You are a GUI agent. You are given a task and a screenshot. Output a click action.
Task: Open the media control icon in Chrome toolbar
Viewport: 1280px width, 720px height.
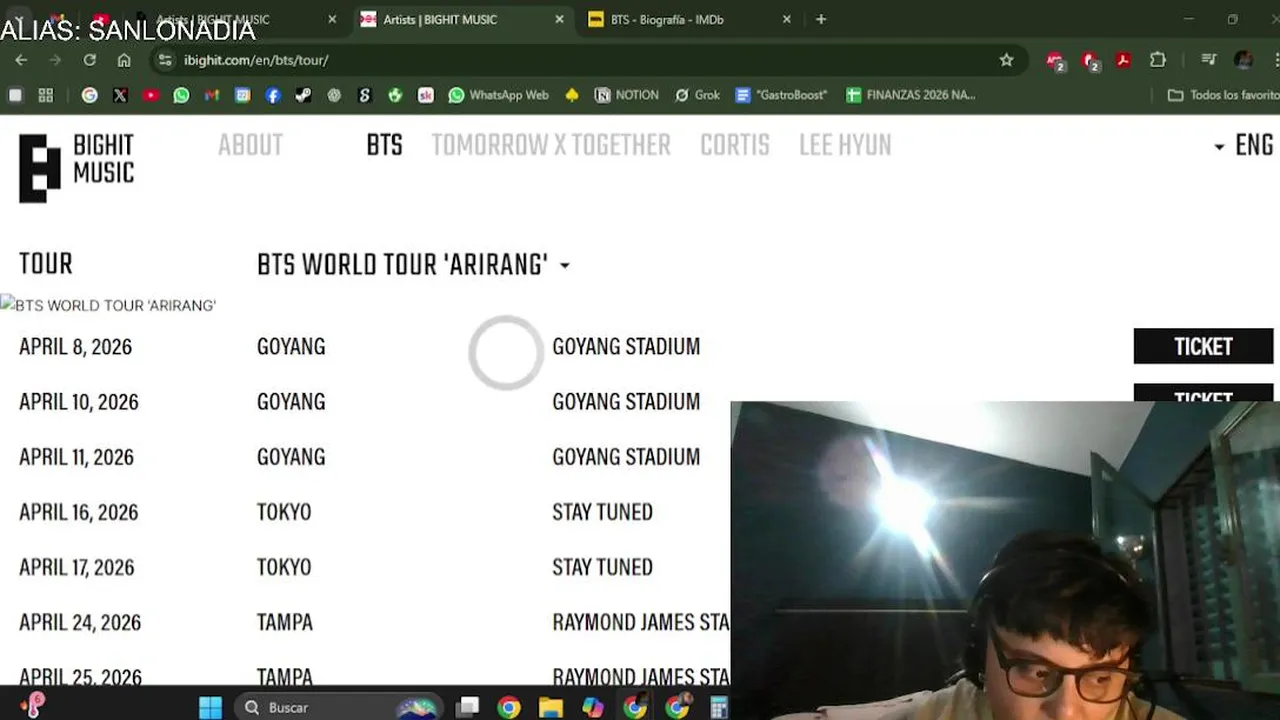tap(1208, 60)
